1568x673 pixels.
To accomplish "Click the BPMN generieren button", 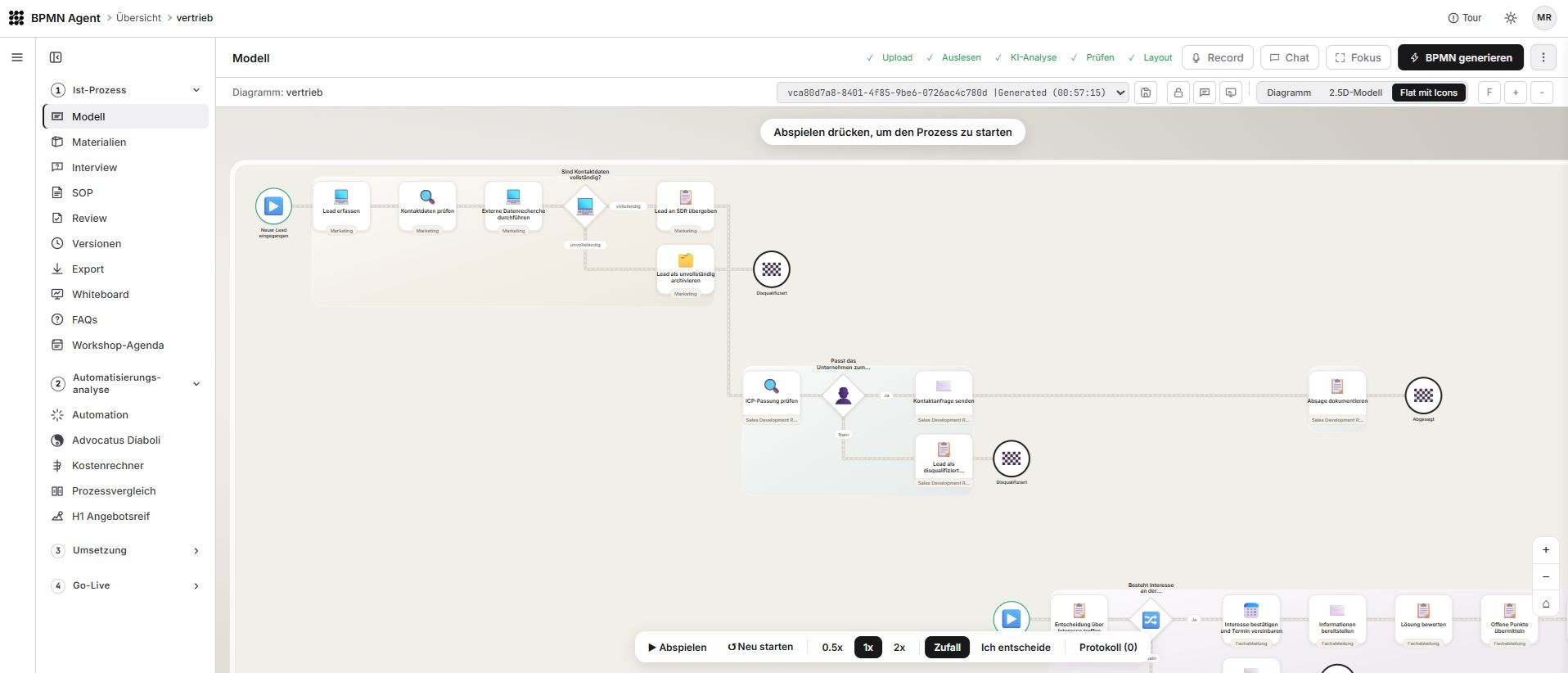I will tap(1461, 57).
